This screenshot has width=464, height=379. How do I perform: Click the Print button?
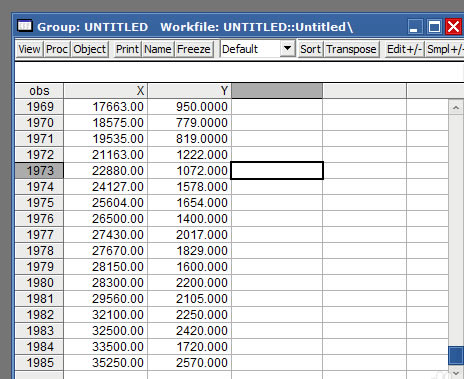coord(127,49)
